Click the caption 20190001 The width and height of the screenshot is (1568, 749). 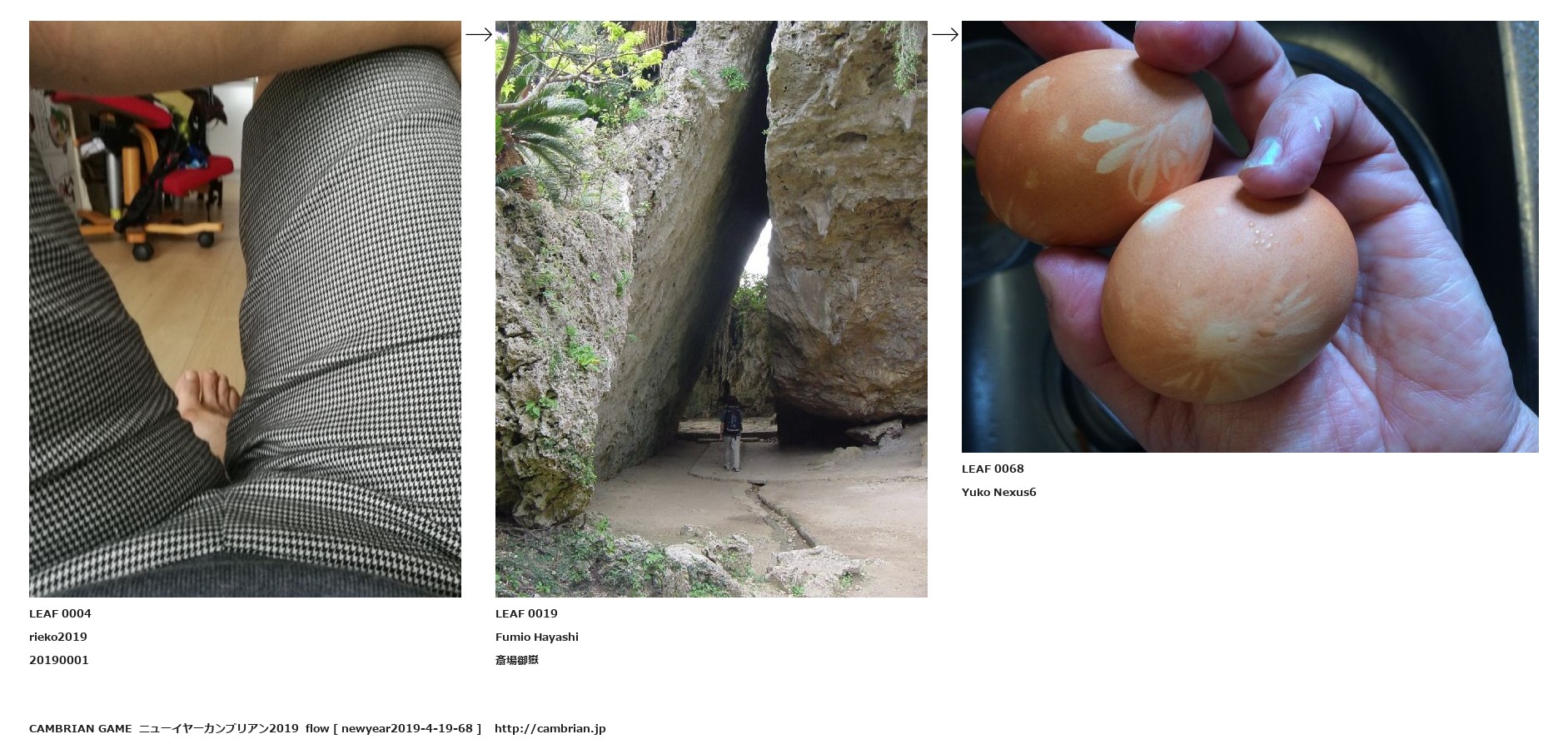[59, 660]
